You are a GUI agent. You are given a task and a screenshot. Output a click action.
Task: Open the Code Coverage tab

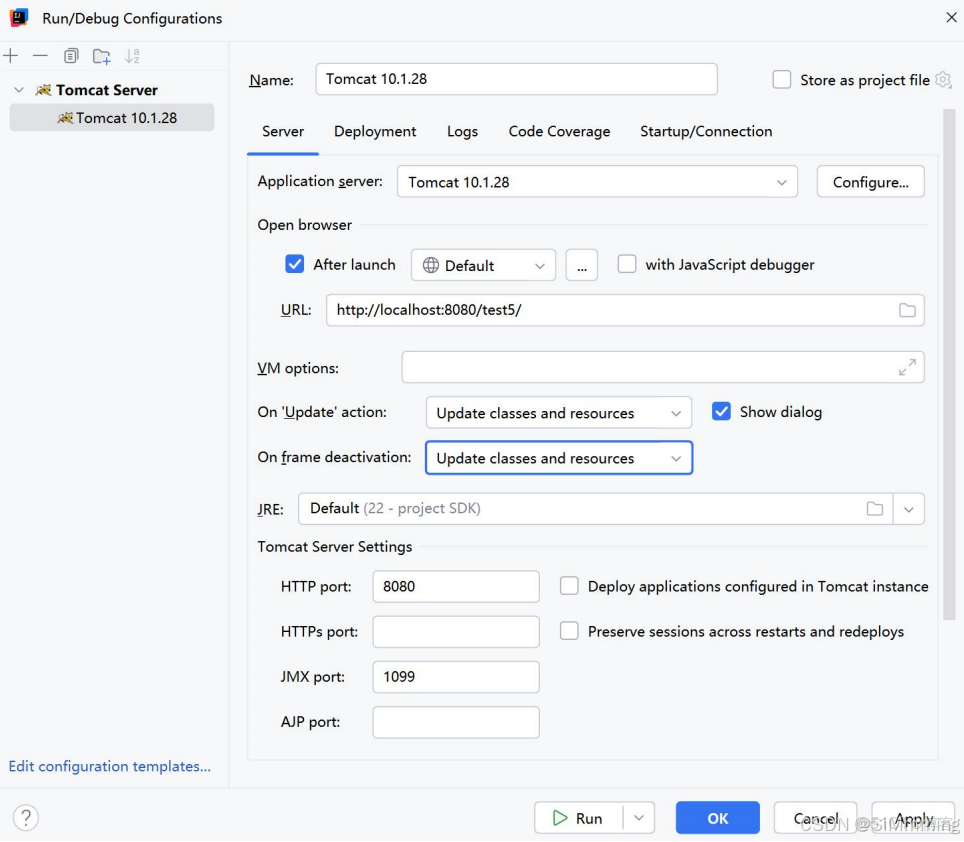point(559,131)
